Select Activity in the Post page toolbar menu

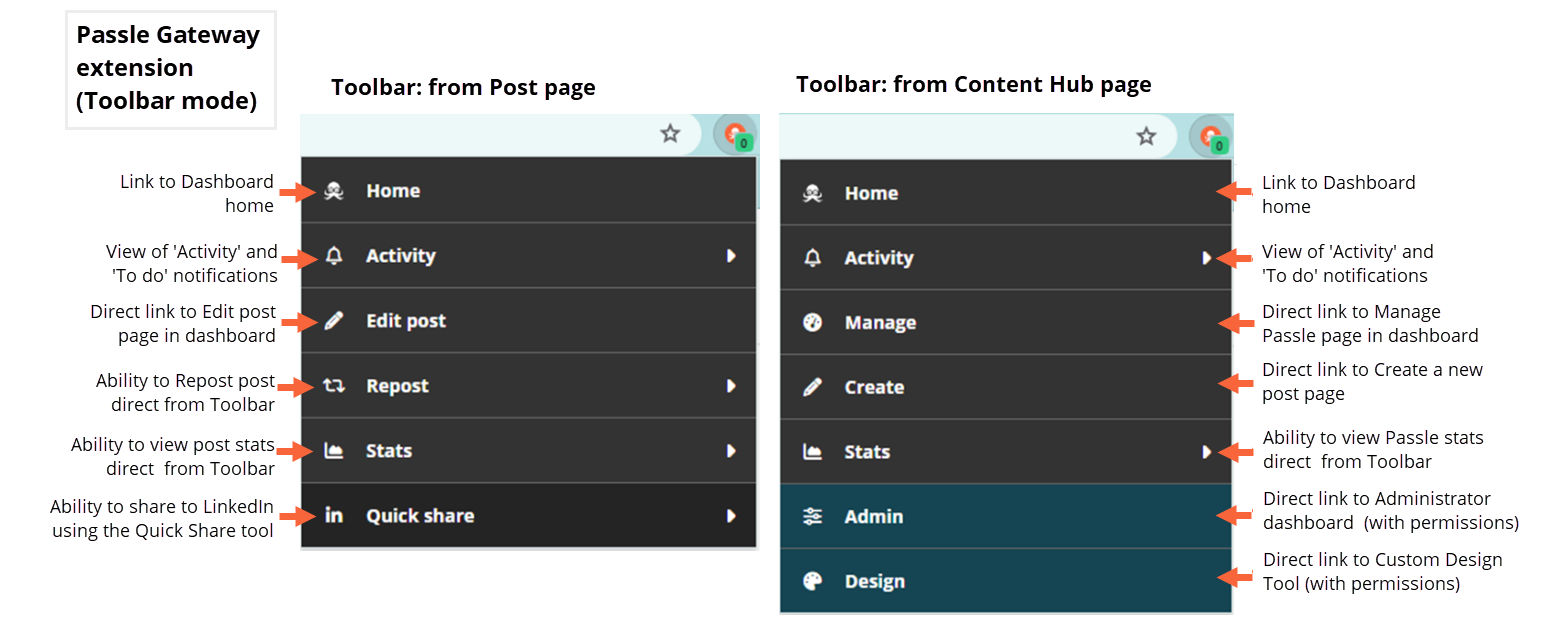pos(528,256)
